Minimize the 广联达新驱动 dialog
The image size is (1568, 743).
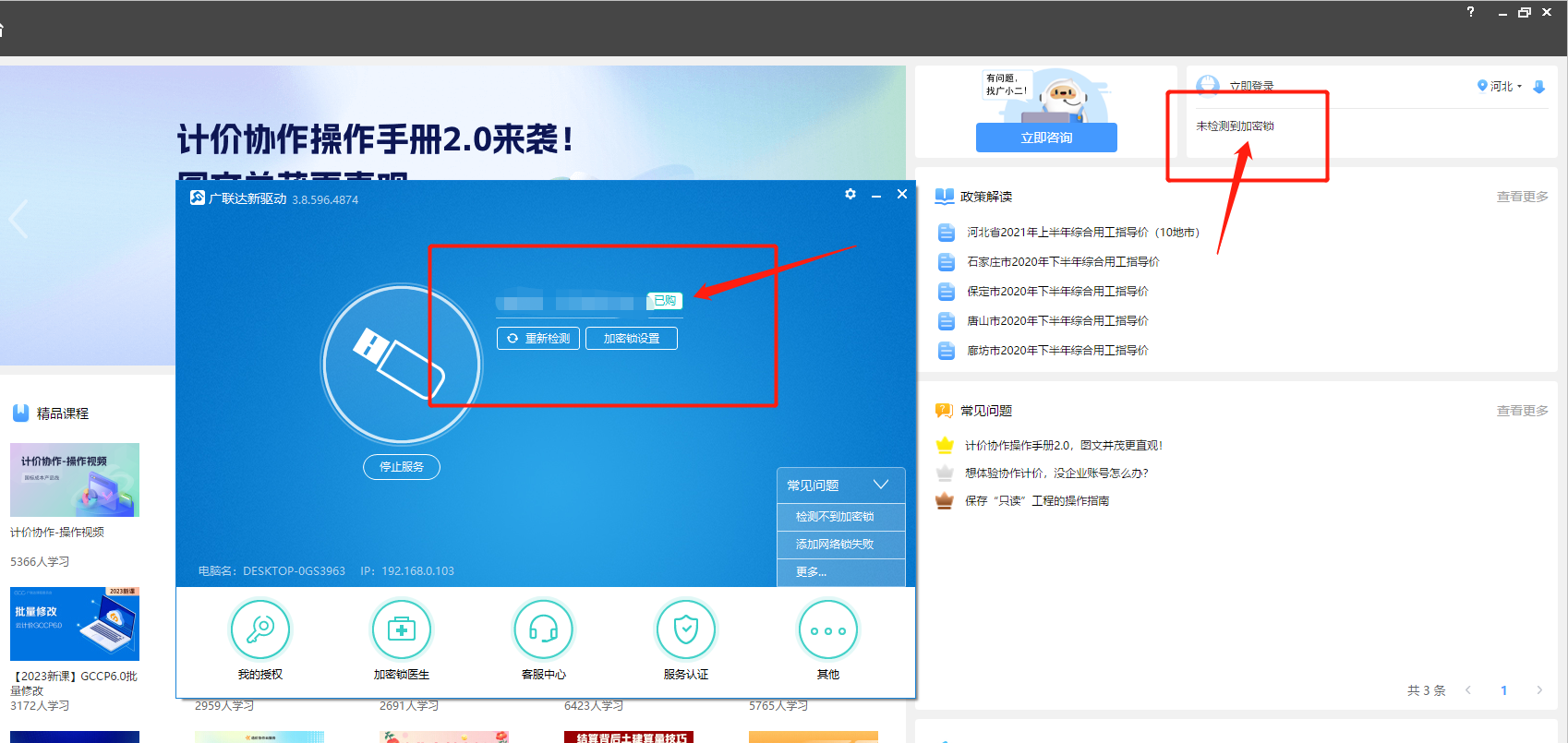point(876,195)
